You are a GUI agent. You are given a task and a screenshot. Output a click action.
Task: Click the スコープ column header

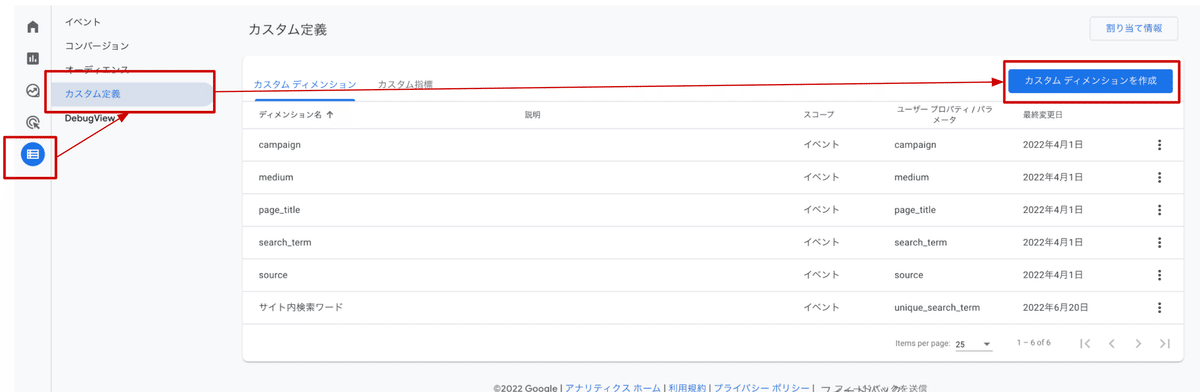818,115
